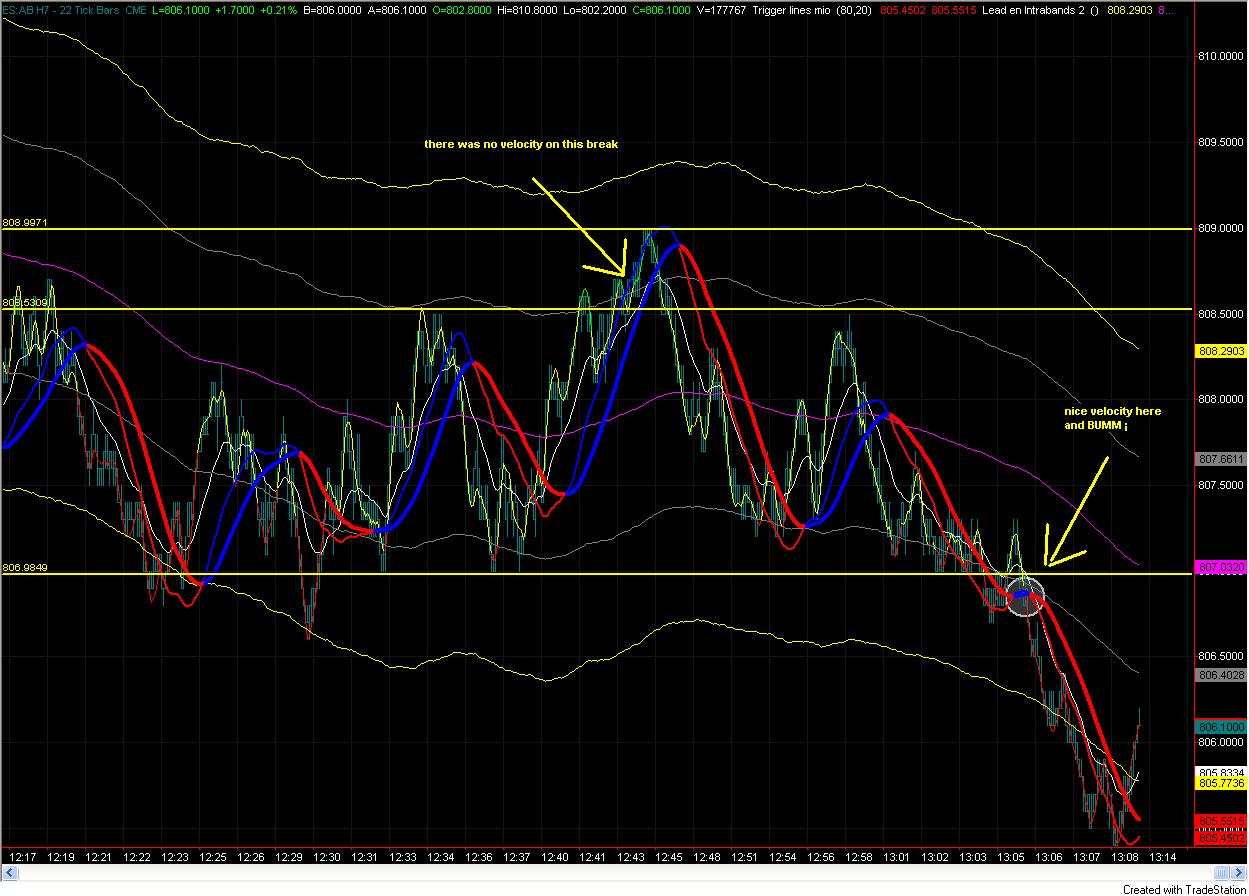This screenshot has height=896, width=1249.
Task: Click the +0.21% percent change value
Action: tap(279, 9)
